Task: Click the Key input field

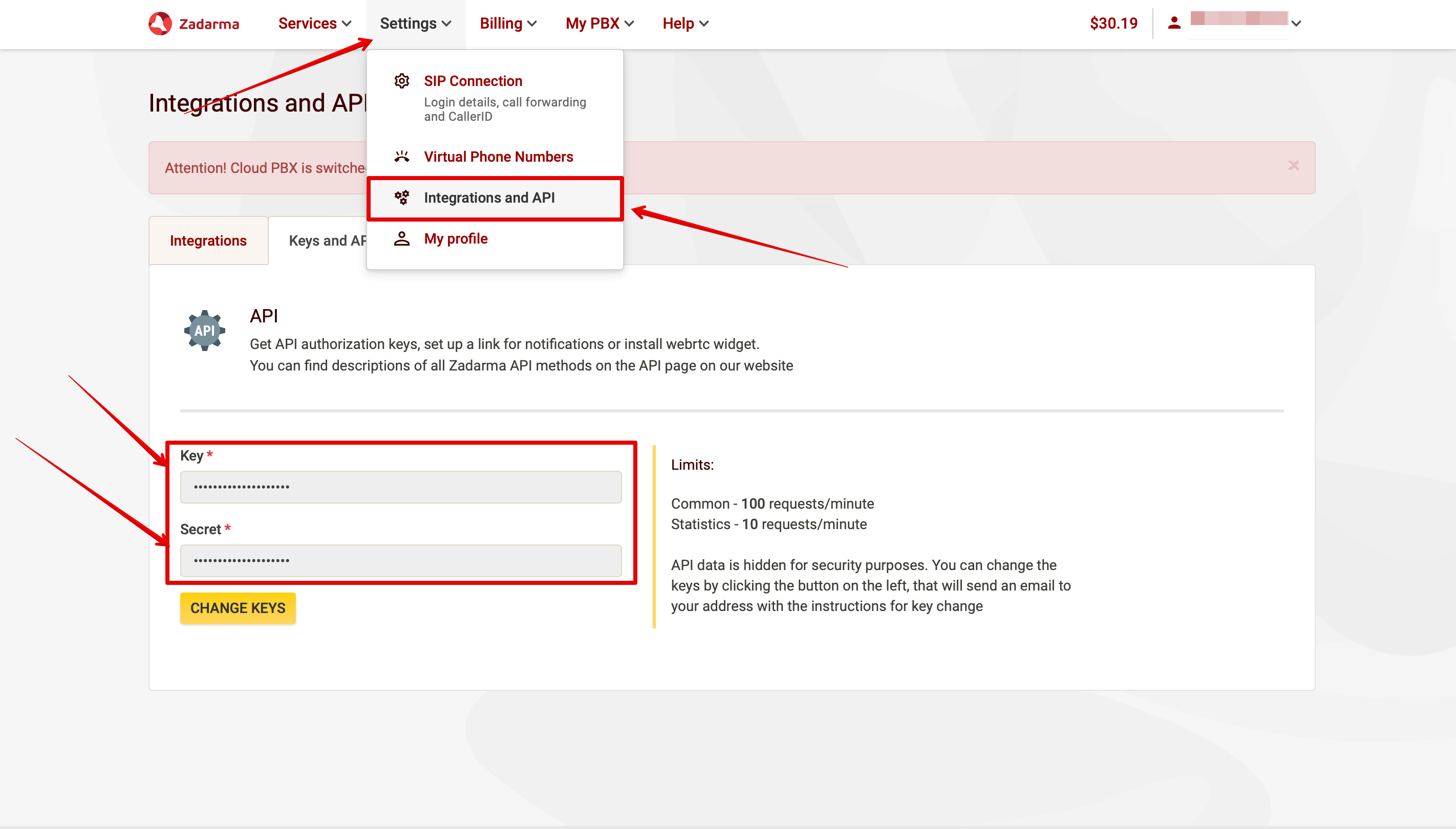Action: 400,486
